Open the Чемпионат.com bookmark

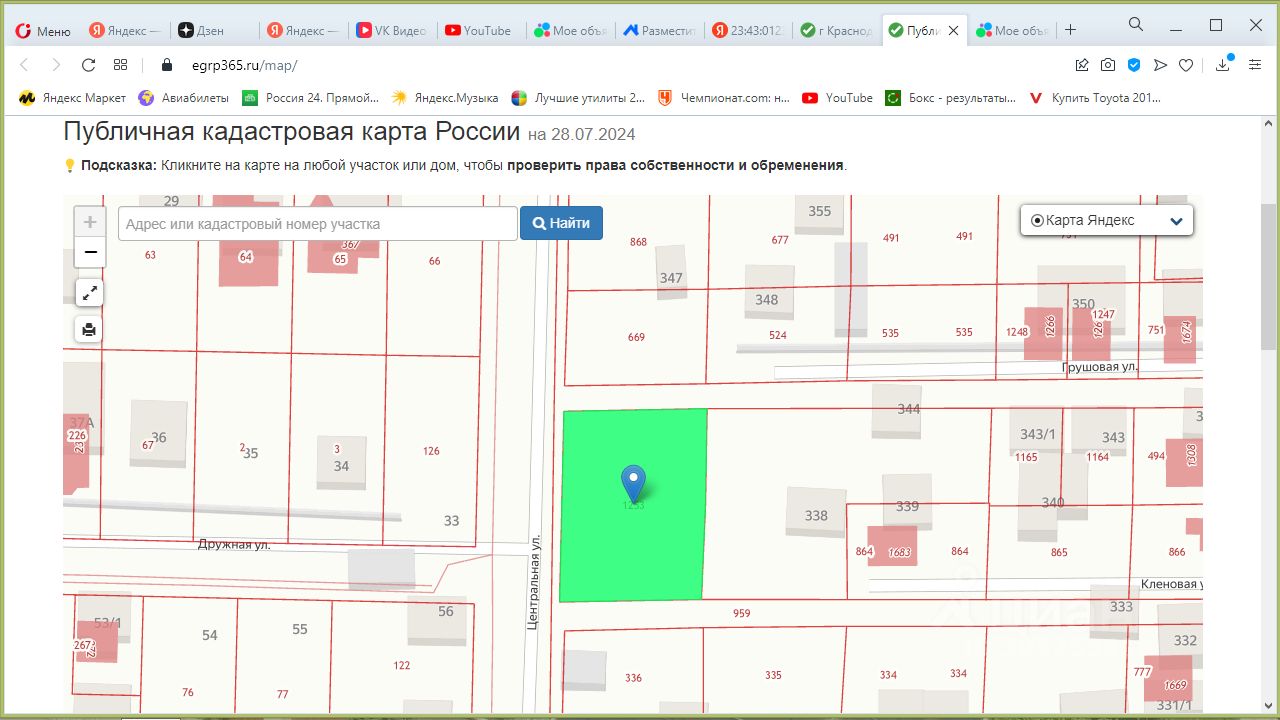click(724, 98)
